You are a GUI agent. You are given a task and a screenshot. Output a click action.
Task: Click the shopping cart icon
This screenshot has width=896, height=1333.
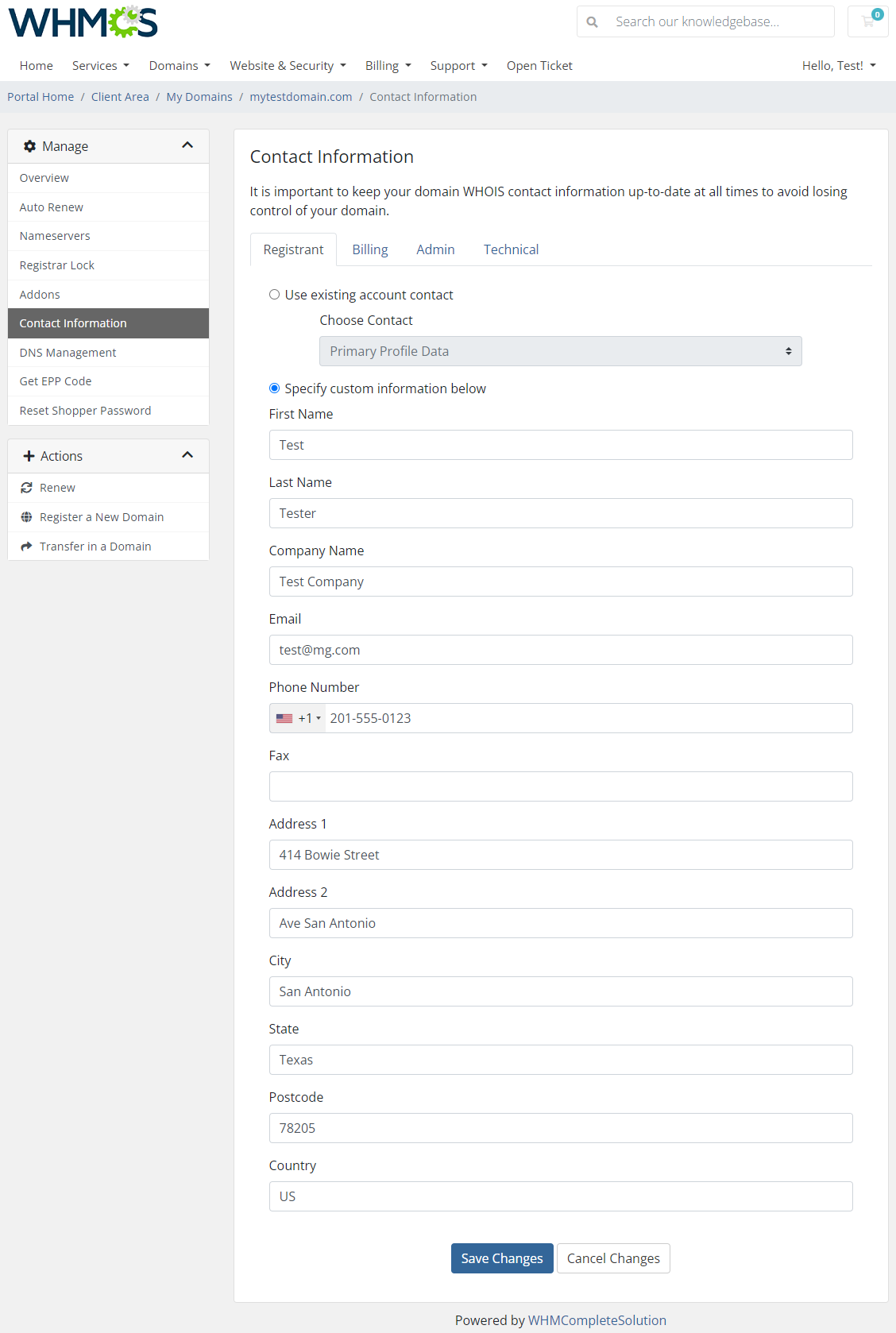(x=867, y=21)
